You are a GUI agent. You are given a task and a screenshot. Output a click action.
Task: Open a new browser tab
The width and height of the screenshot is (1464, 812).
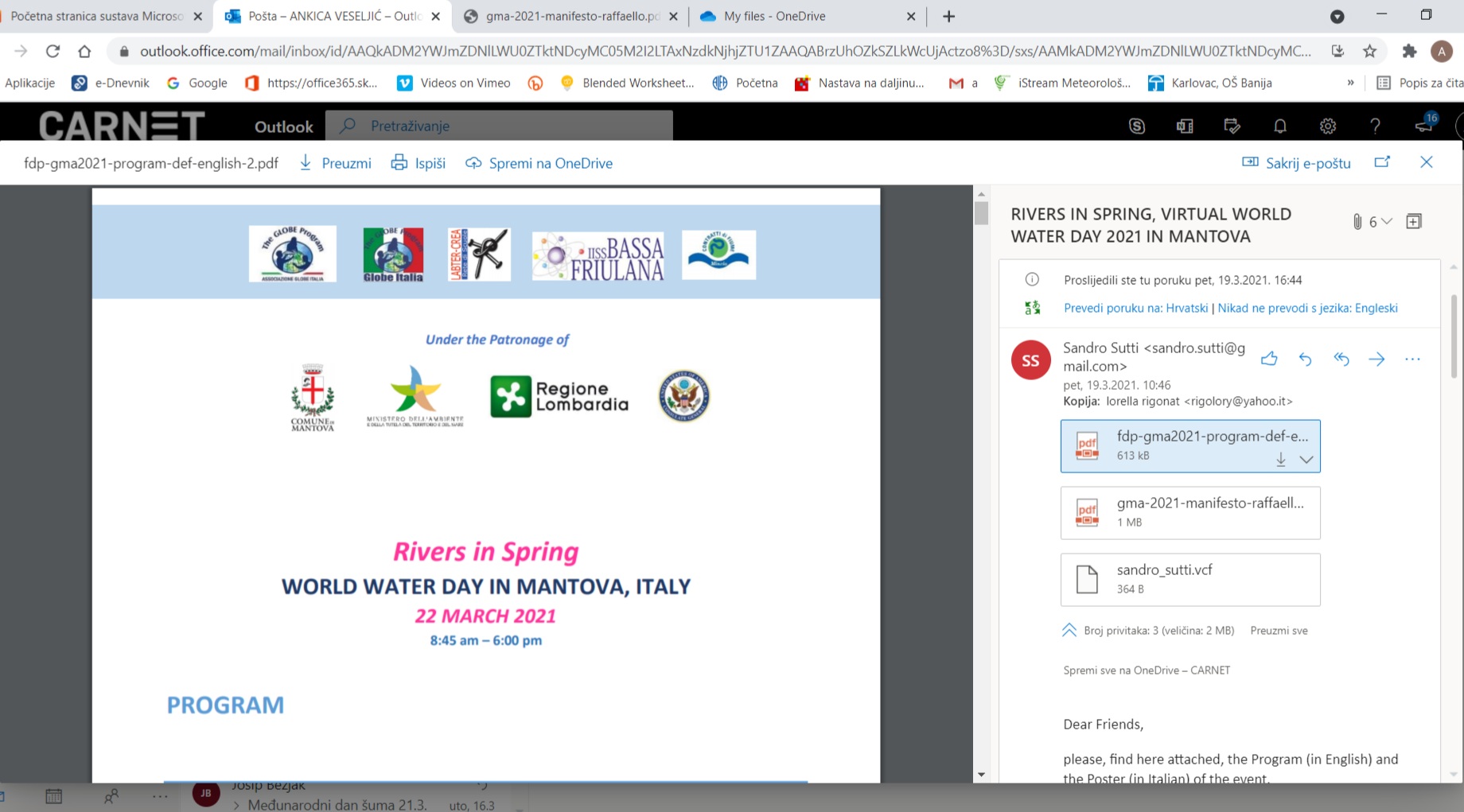948,16
